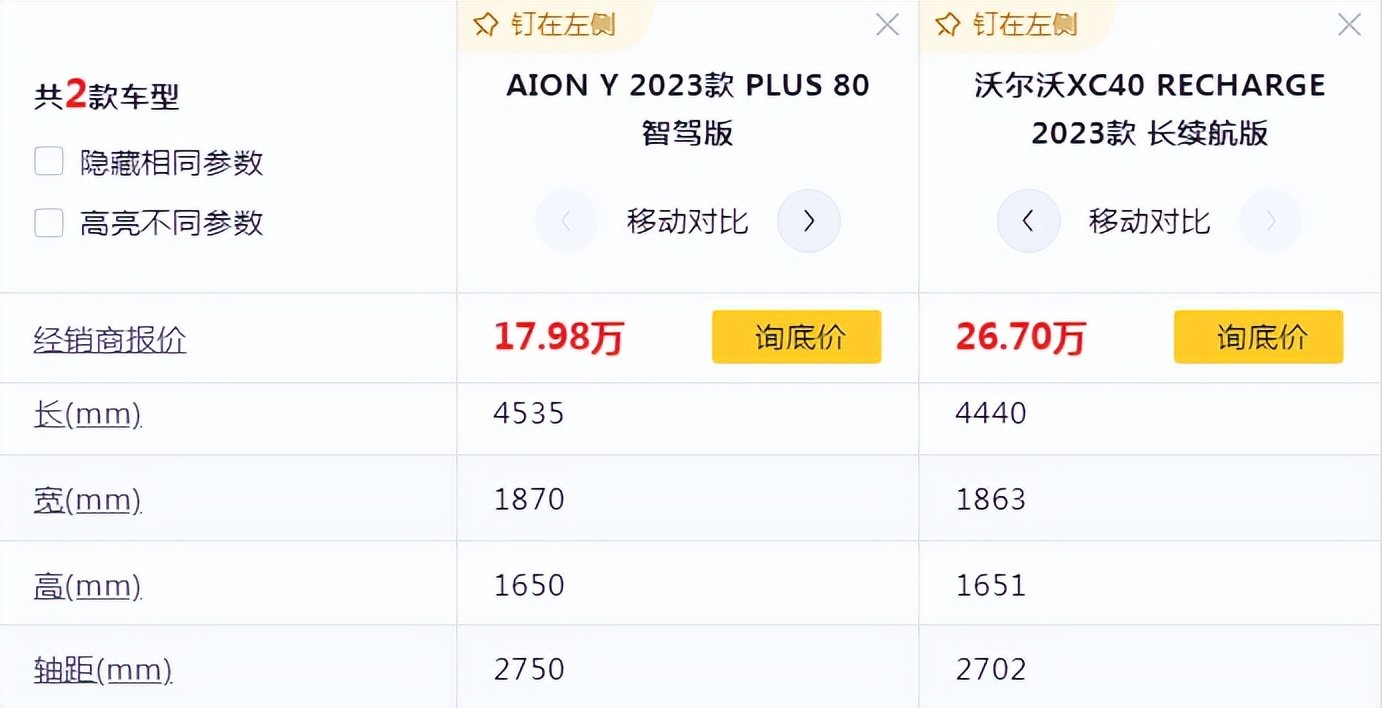The image size is (1382, 708).
Task: Click disabled right arrow under Volvo XC40
Action: click(1271, 221)
